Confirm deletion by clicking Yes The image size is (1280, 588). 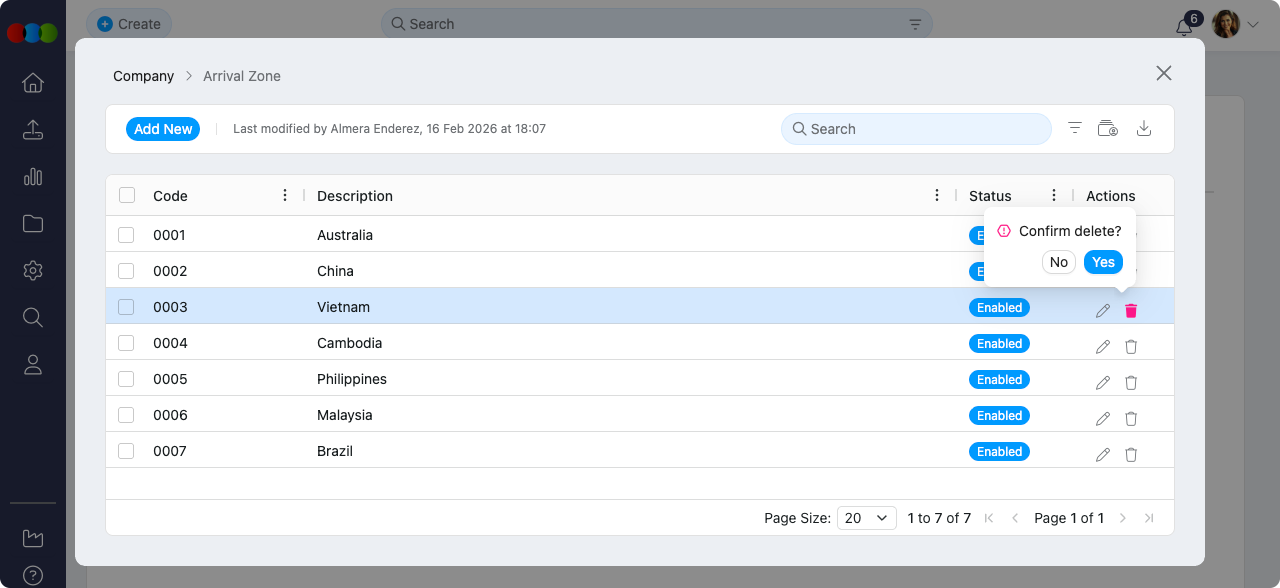1103,262
